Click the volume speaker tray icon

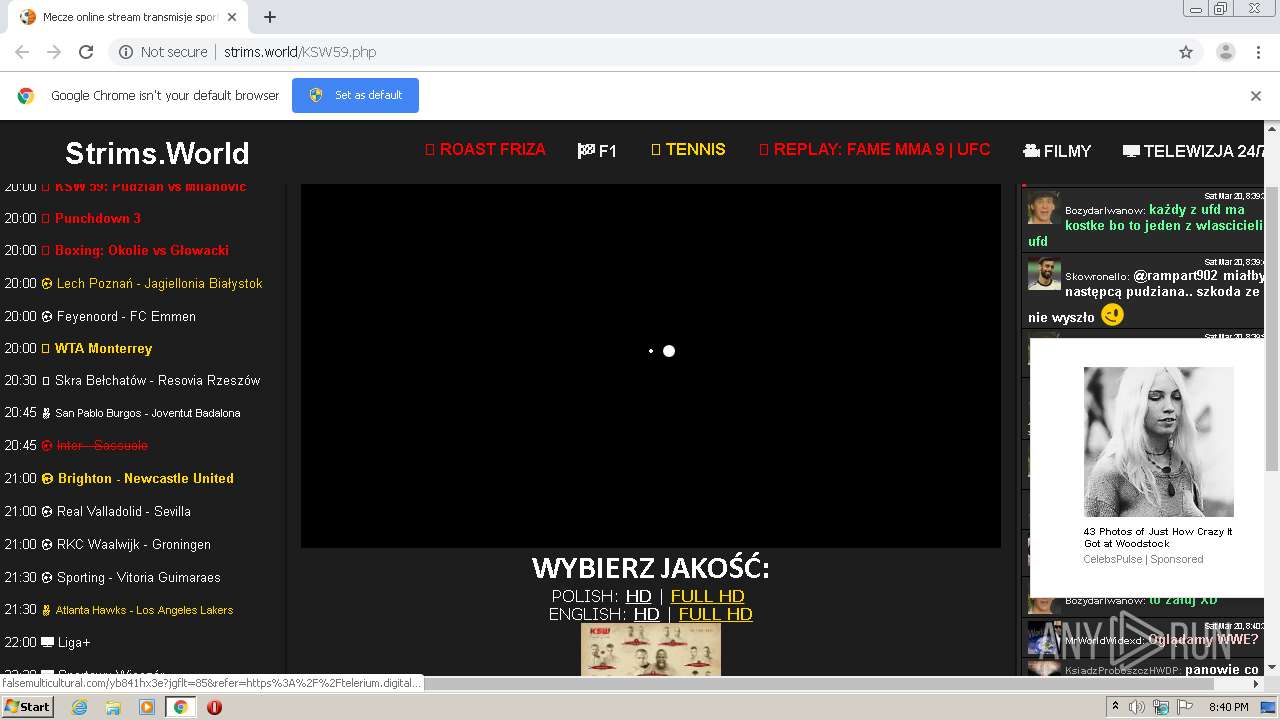tap(1137, 707)
